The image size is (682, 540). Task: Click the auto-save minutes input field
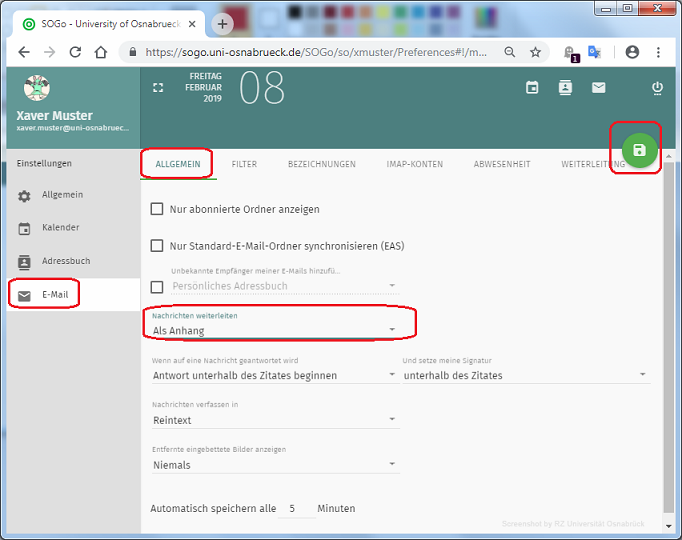click(297, 508)
